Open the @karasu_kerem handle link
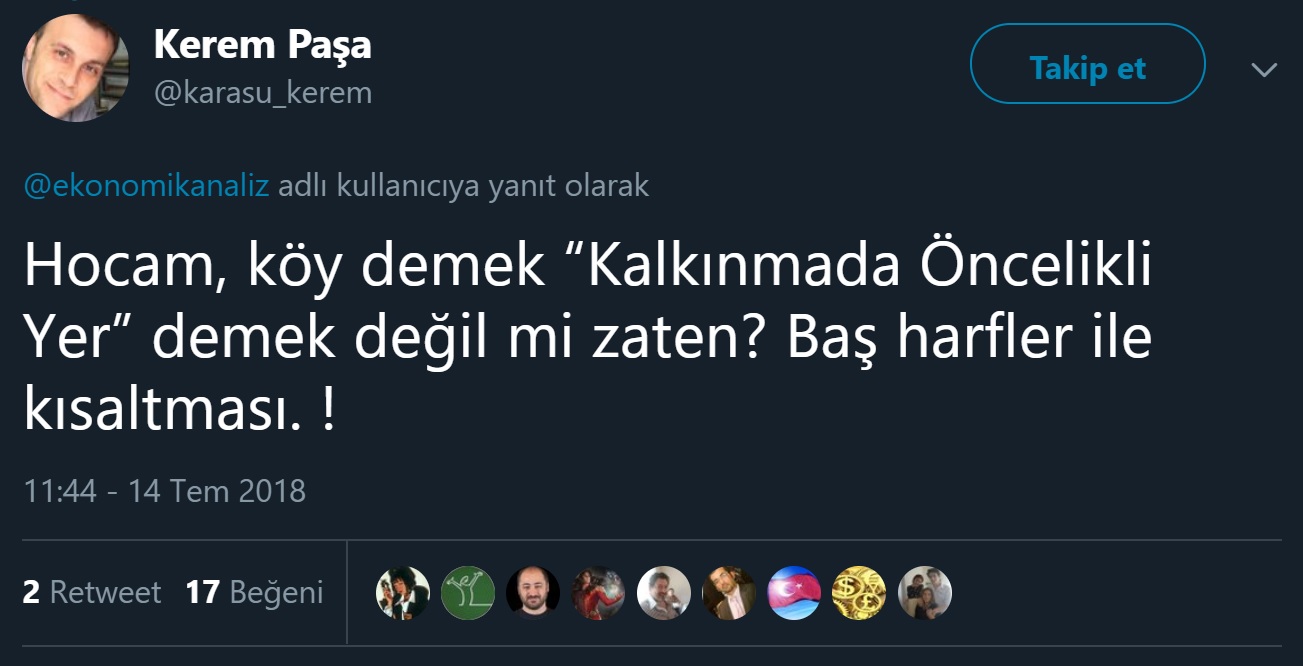The image size is (1303, 666). [x=262, y=93]
